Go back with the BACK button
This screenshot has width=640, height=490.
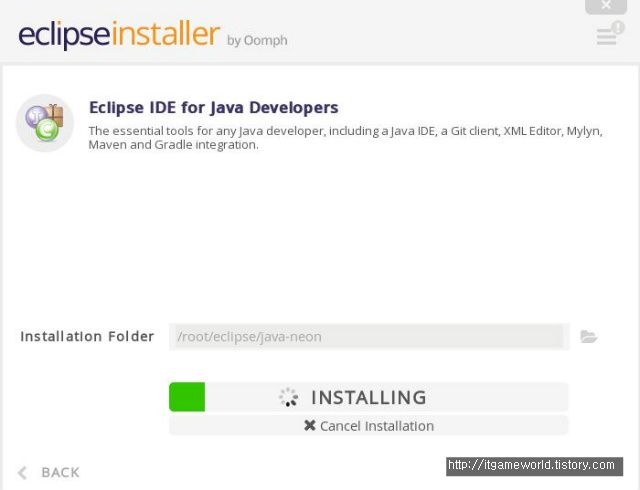tap(49, 472)
